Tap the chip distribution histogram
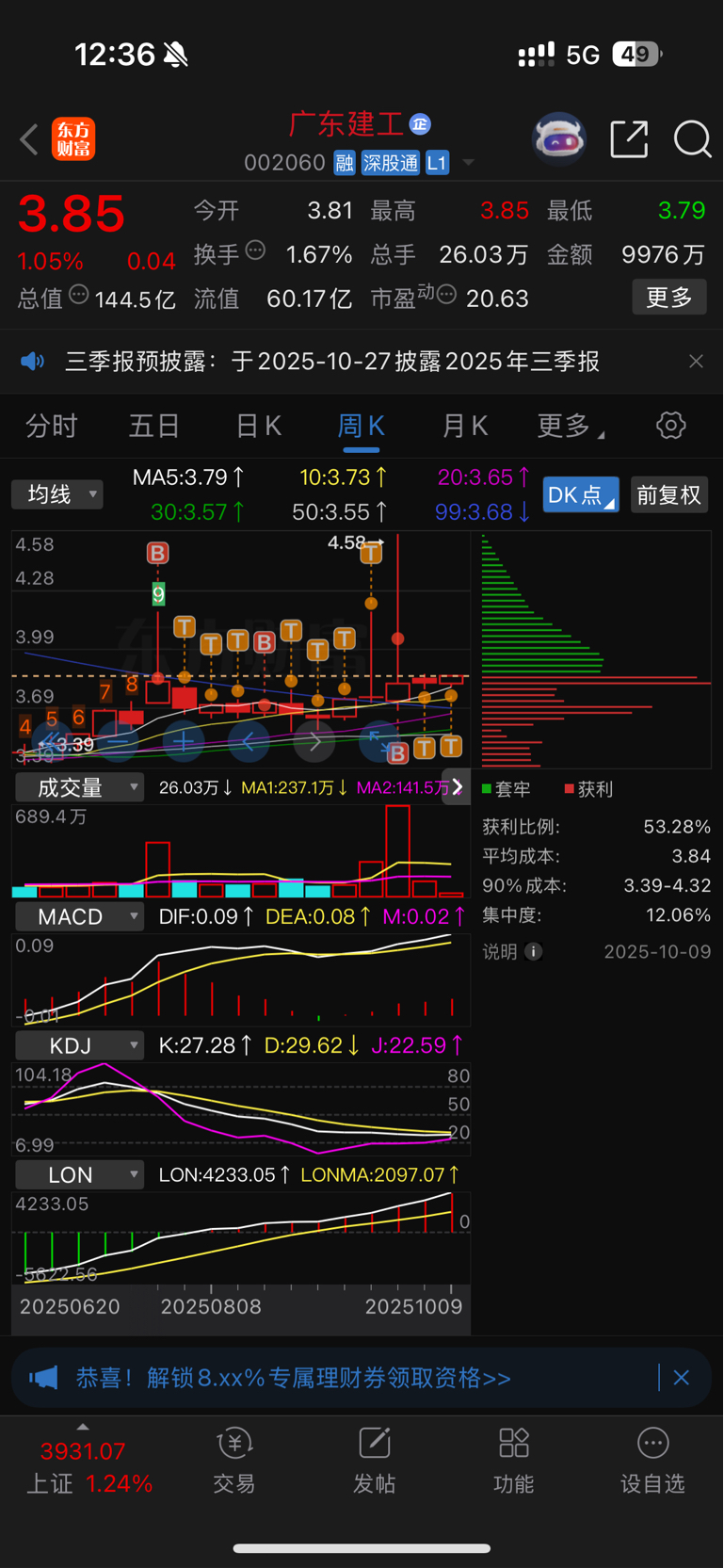 coord(595,650)
